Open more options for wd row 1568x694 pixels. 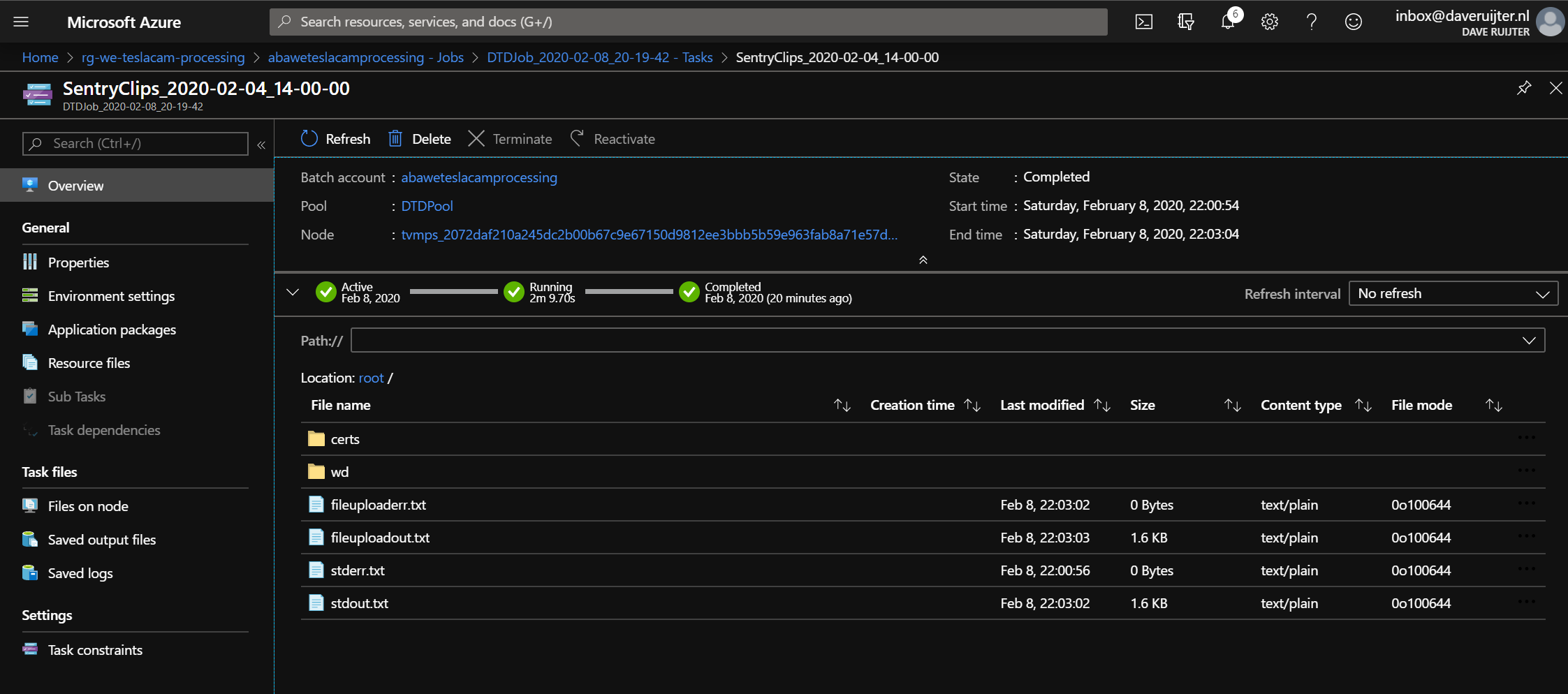click(1527, 471)
